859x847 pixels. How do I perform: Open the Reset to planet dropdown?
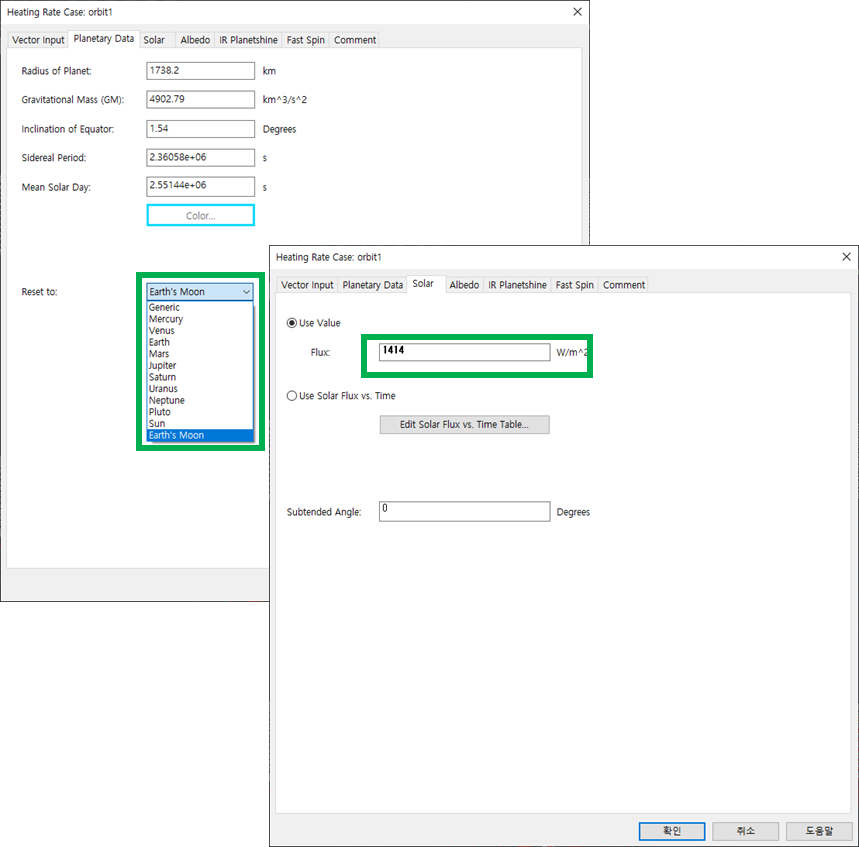(200, 292)
